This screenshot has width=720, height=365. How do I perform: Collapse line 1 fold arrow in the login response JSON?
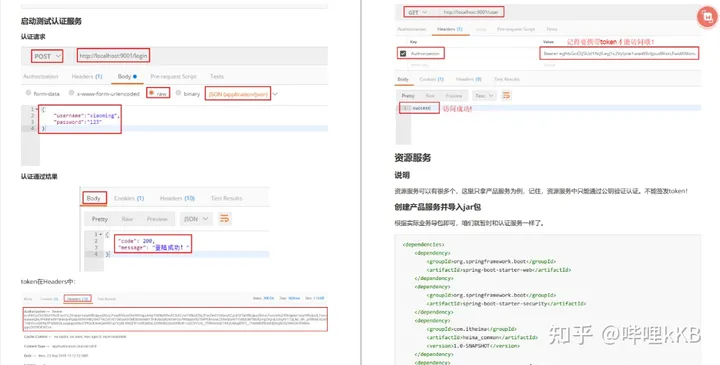point(101,235)
